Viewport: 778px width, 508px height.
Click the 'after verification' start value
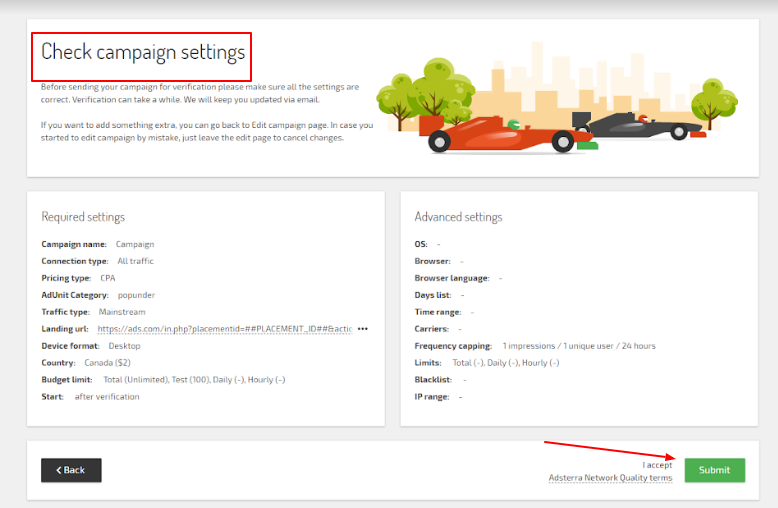107,397
